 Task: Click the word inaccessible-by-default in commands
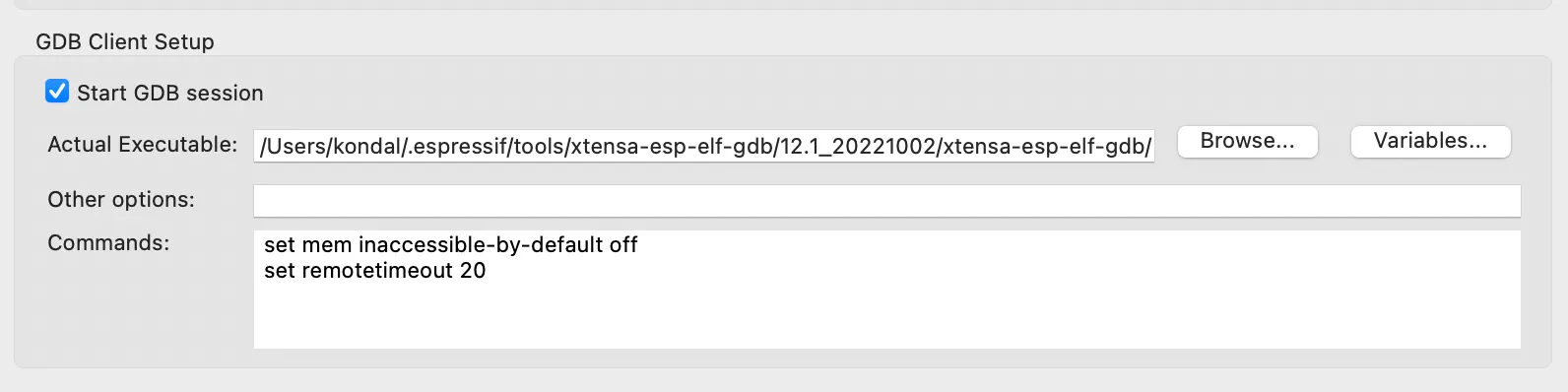(x=481, y=244)
